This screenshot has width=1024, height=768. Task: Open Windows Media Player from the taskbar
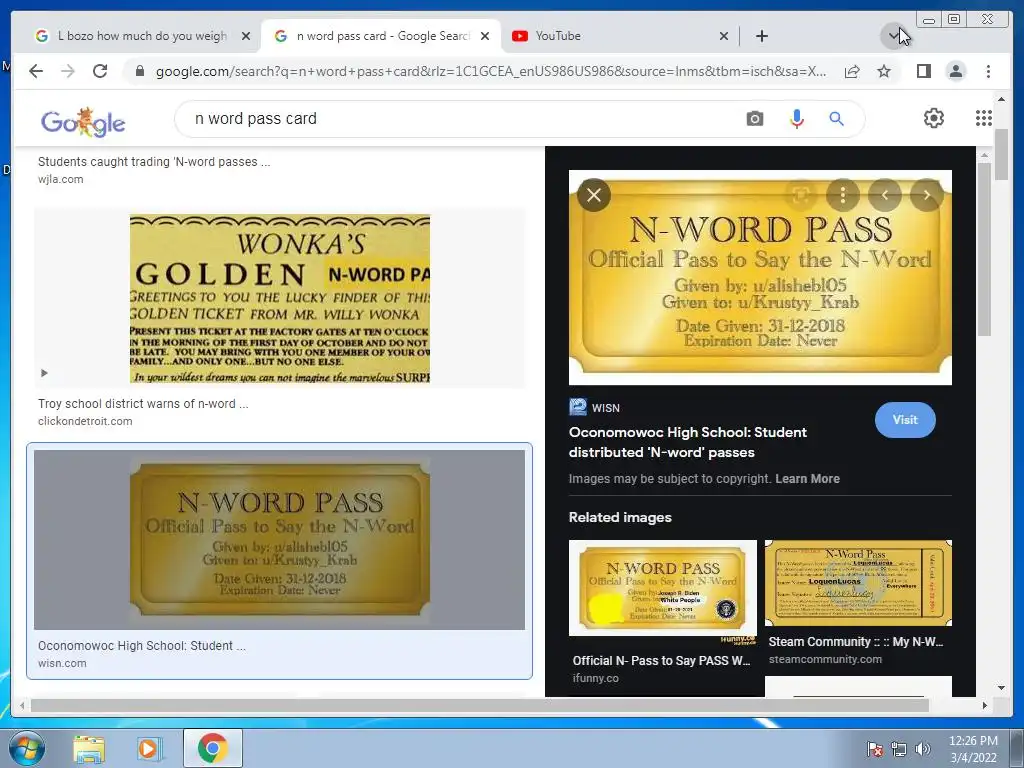(x=148, y=749)
